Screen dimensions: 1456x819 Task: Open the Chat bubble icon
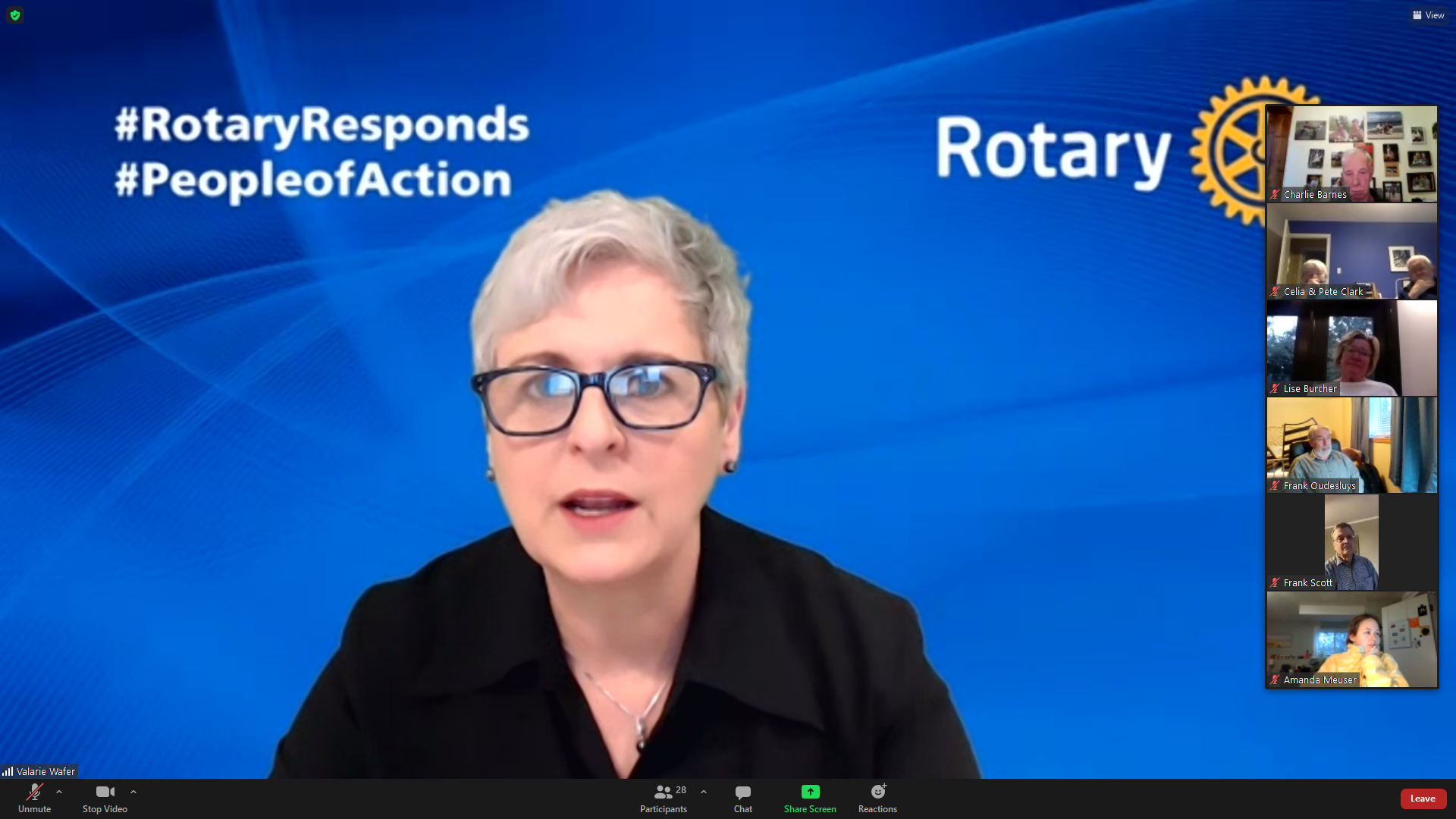pyautogui.click(x=742, y=792)
